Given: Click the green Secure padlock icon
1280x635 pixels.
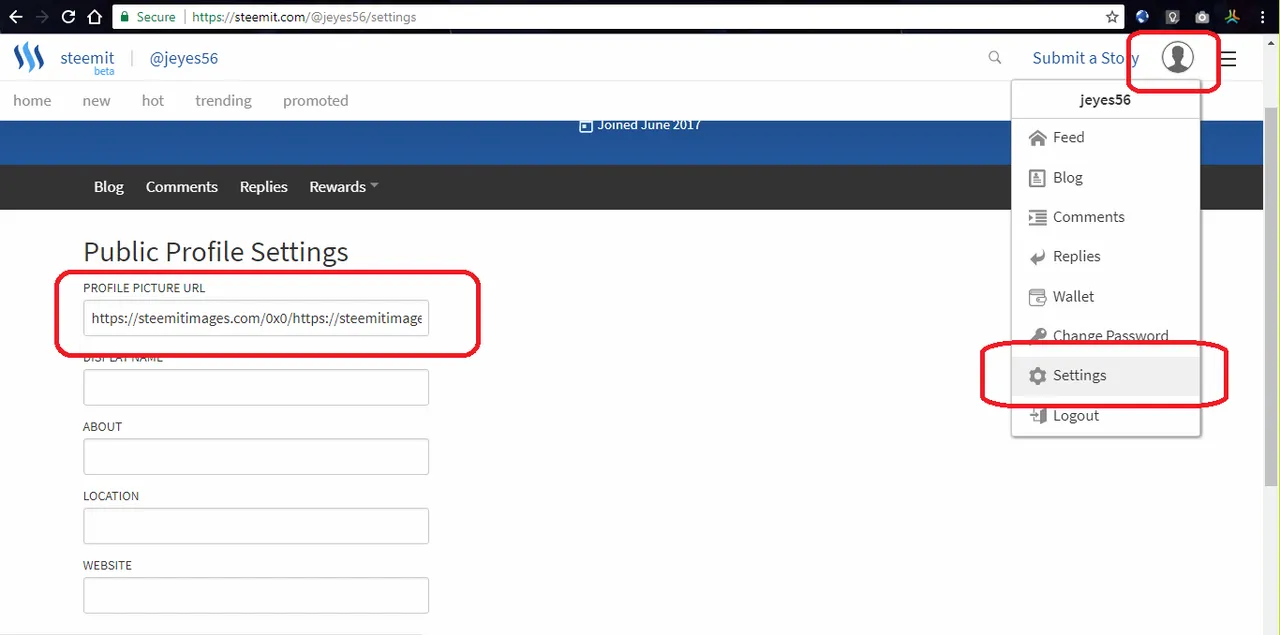Looking at the screenshot, I should click(123, 17).
